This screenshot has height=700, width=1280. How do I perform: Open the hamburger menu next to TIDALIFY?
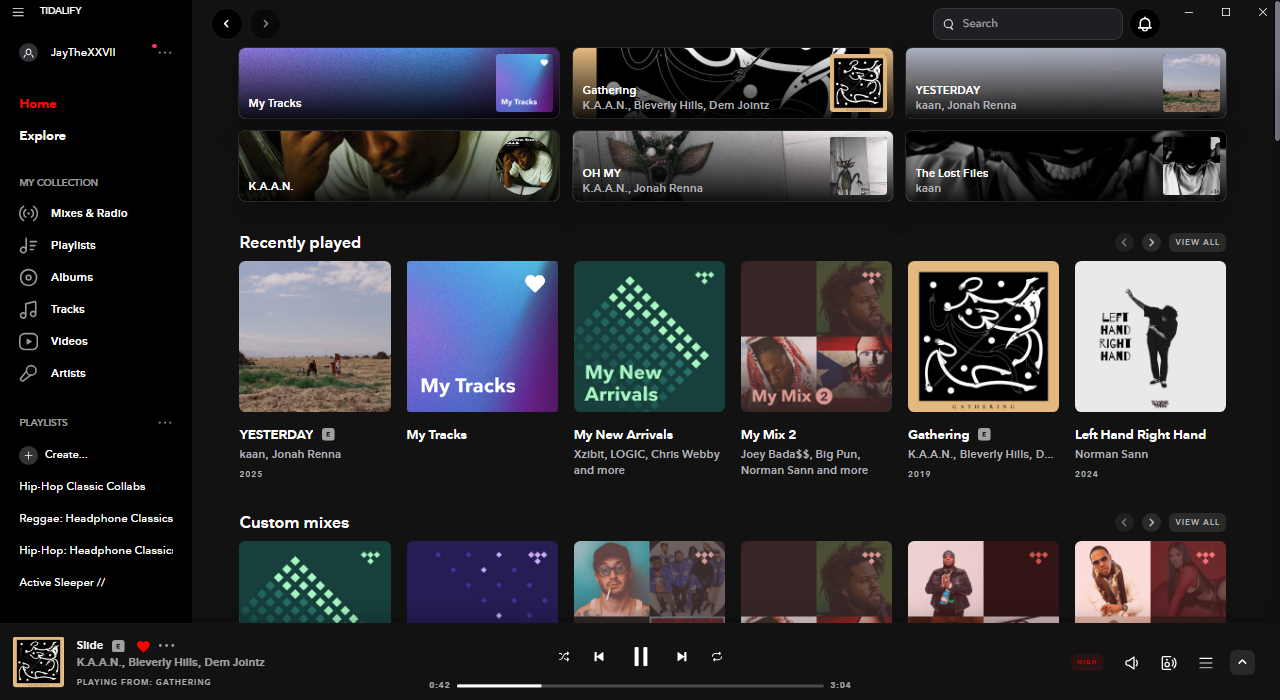(x=18, y=12)
